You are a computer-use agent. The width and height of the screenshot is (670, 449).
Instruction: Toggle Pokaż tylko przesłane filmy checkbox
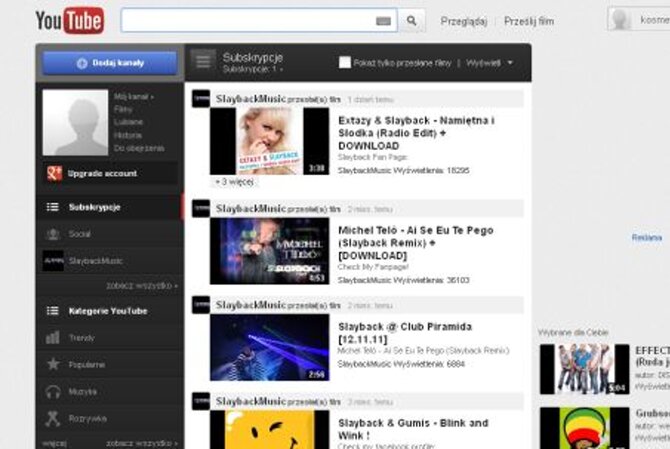click(x=344, y=62)
